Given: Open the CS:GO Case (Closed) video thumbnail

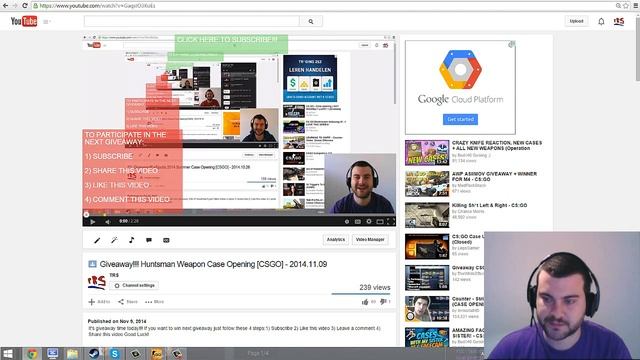Looking at the screenshot, I should tap(427, 247).
